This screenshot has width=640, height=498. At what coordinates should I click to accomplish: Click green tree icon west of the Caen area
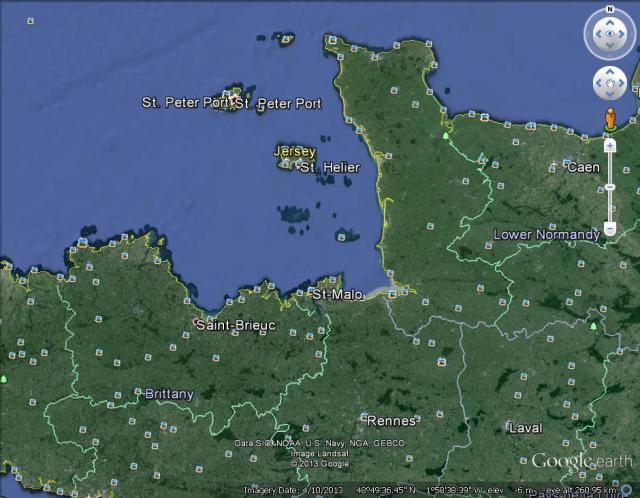pos(446,135)
